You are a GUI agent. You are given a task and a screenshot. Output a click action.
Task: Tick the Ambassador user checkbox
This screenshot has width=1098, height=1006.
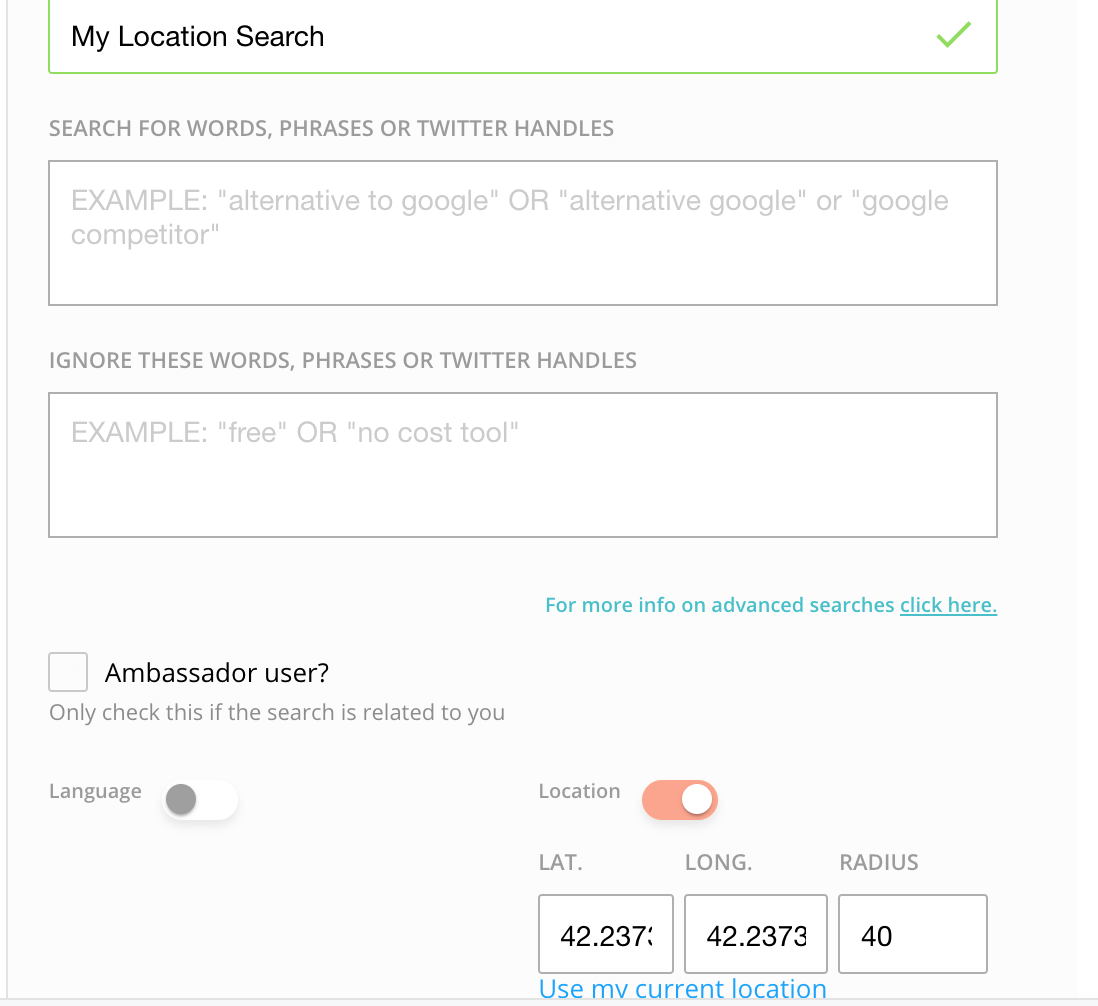[x=68, y=673]
